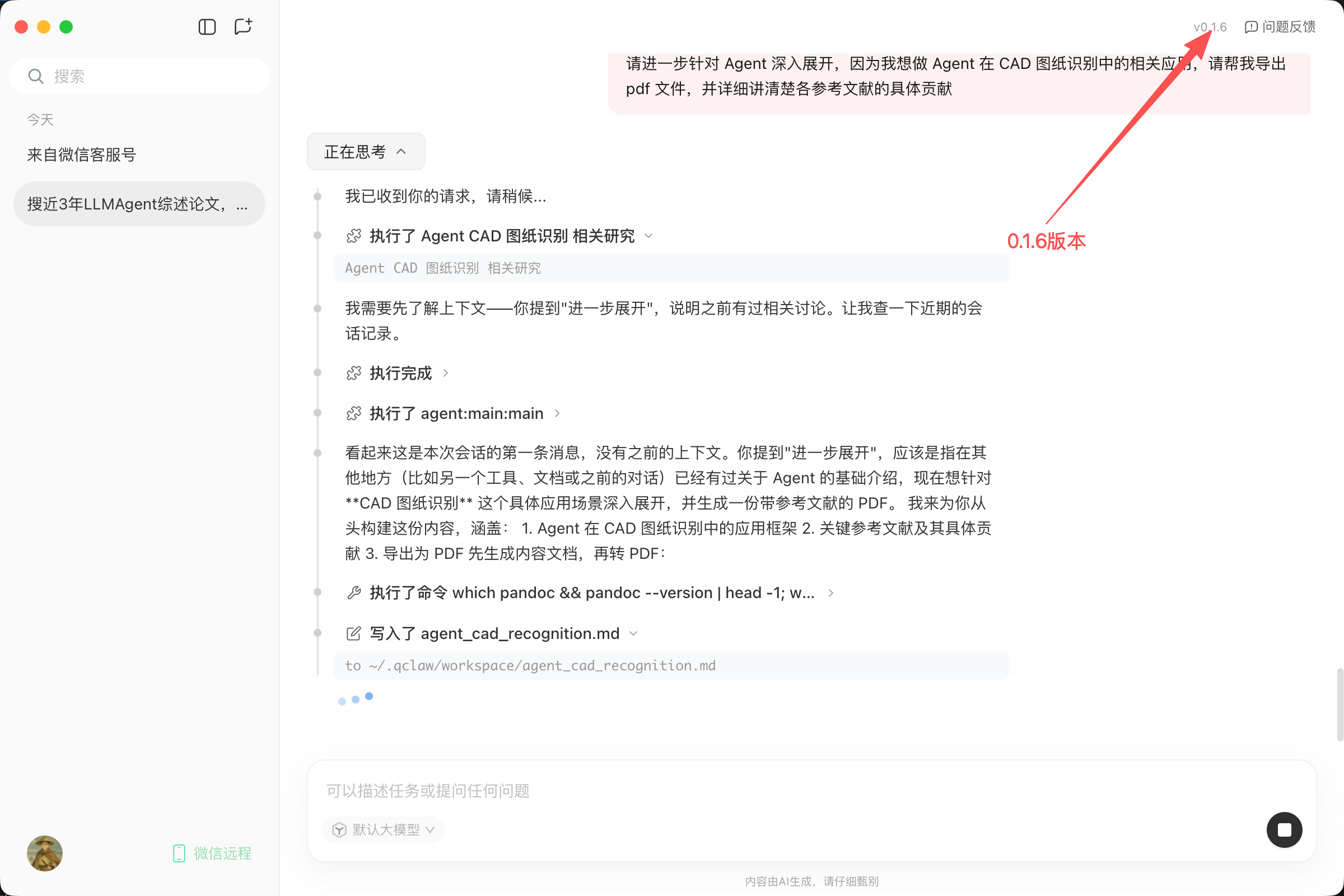Viewport: 1344px width, 896px height.
Task: Stop the current generation
Action: coord(1285,830)
